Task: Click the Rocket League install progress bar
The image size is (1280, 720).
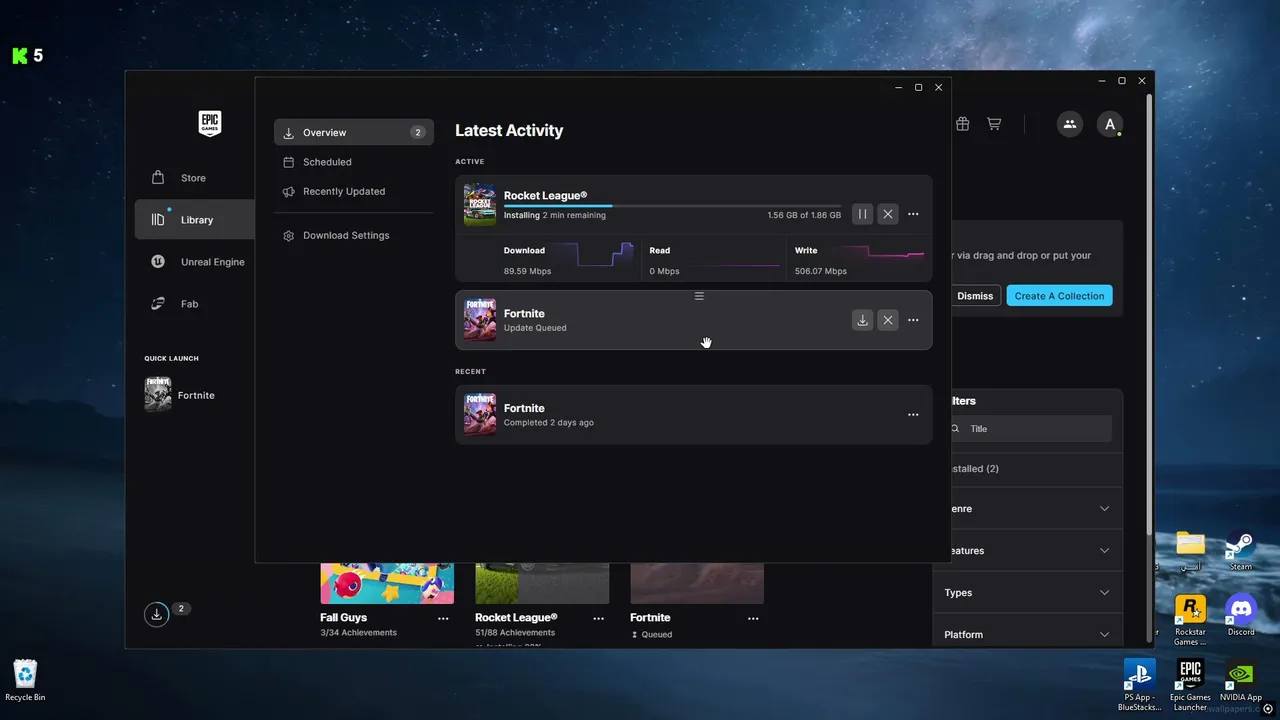Action: (672, 206)
